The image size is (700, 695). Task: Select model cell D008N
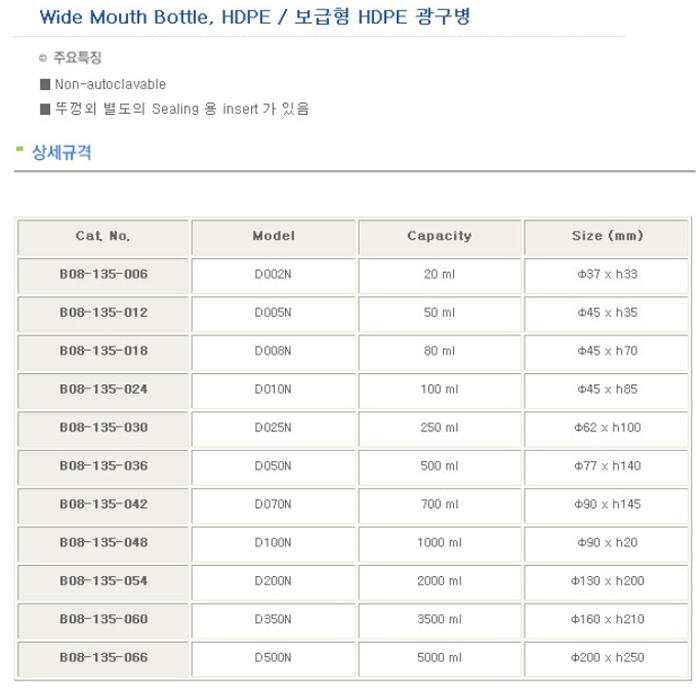[273, 351]
